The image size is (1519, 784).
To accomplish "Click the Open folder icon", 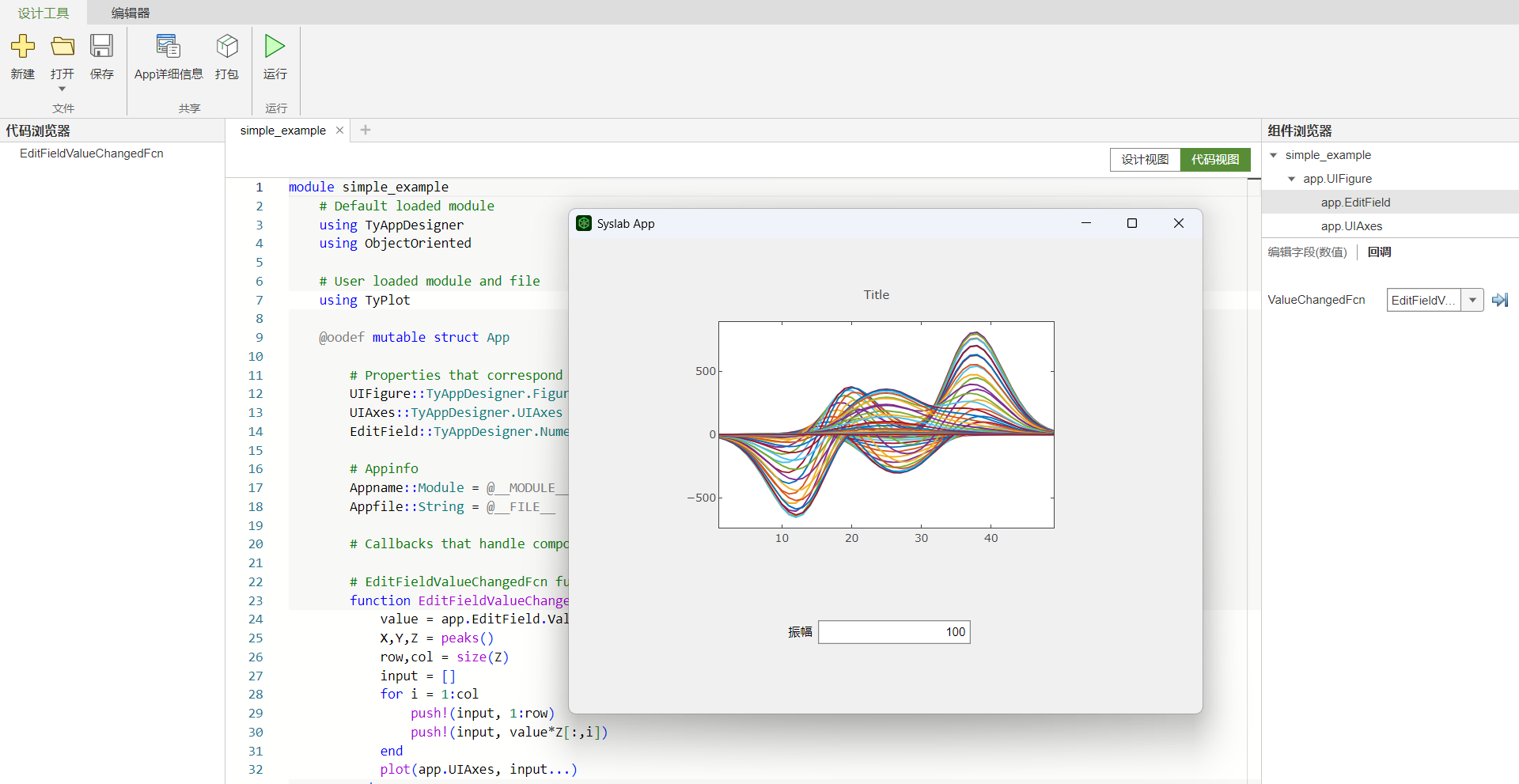I will pos(63,47).
